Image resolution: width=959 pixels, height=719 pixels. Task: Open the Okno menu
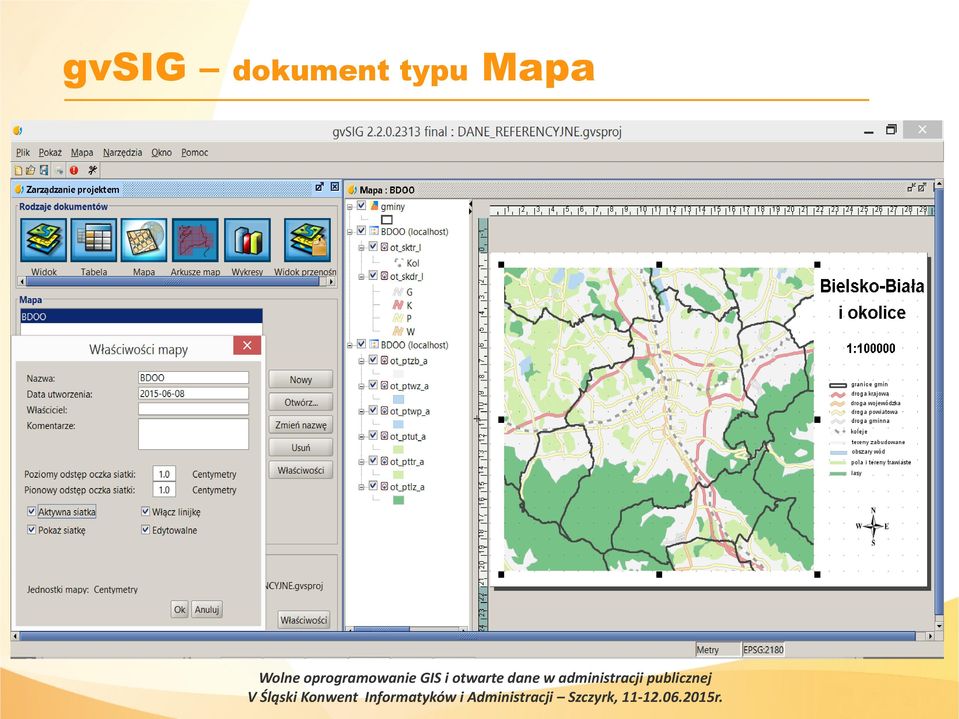tap(161, 152)
